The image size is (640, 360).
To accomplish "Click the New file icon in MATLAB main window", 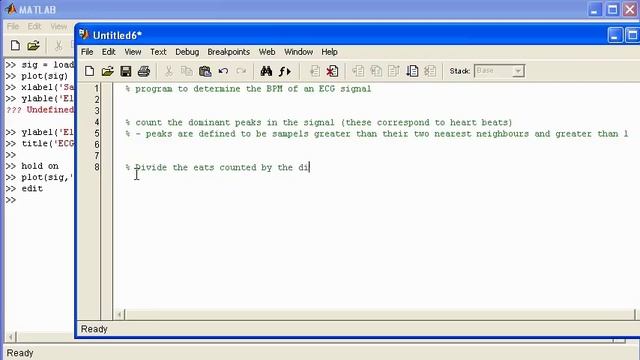I will pos(15,45).
